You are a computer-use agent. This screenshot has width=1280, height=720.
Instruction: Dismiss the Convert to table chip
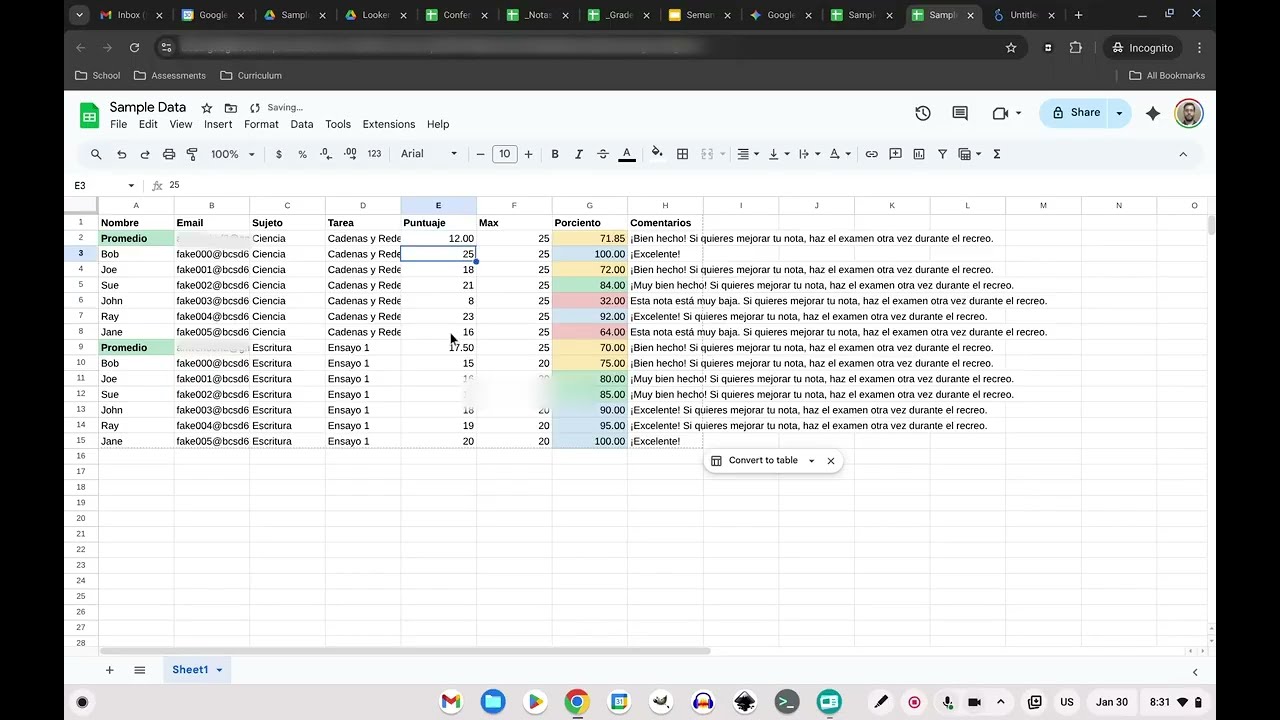click(831, 461)
